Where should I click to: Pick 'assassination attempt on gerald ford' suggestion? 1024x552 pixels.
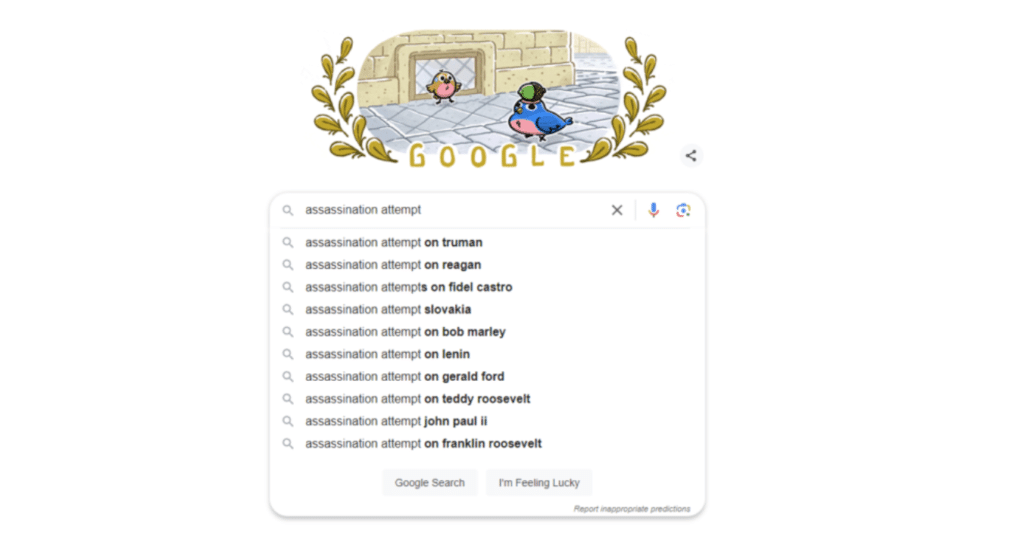(404, 377)
